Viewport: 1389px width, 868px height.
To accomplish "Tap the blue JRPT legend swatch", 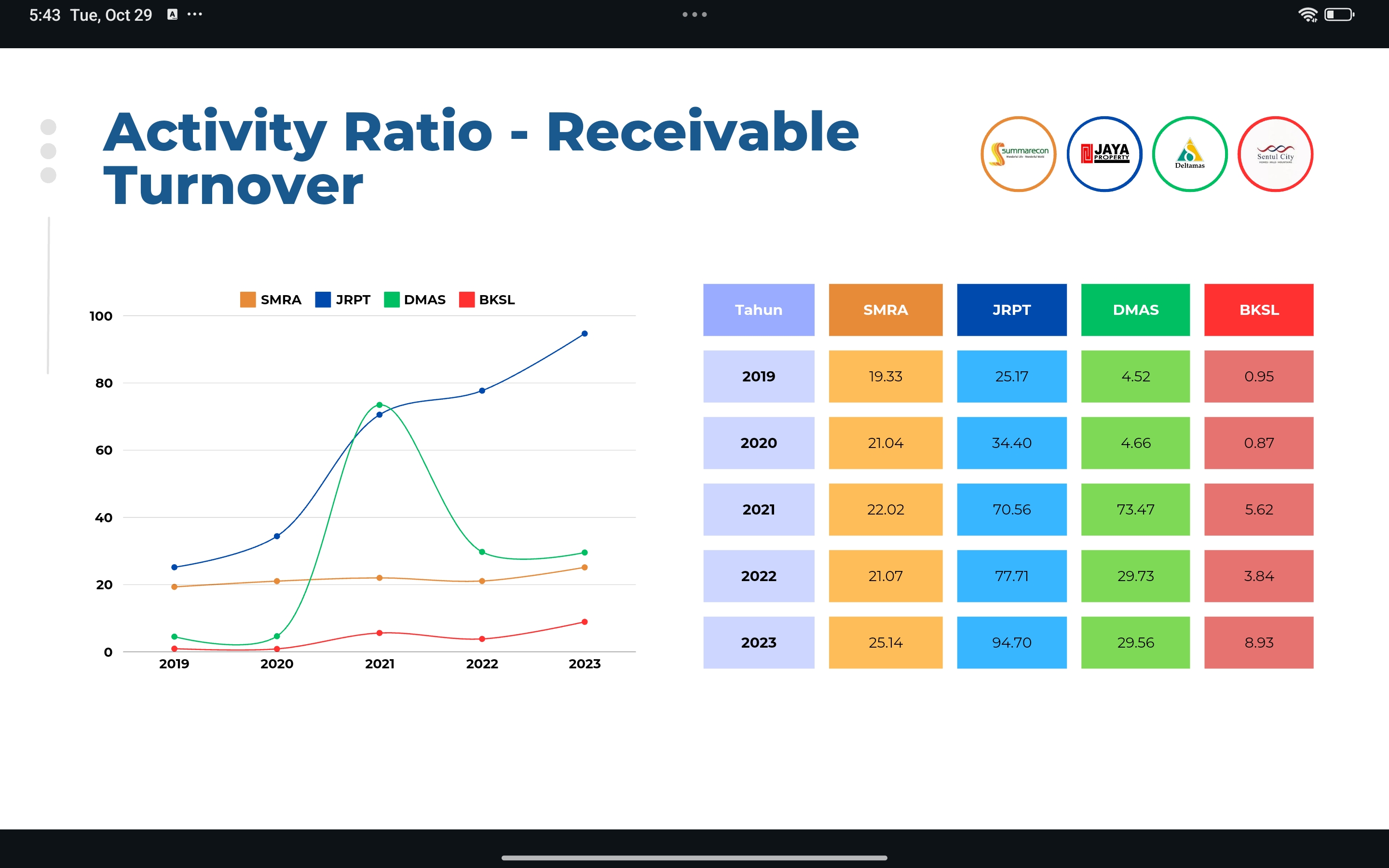I will point(323,299).
